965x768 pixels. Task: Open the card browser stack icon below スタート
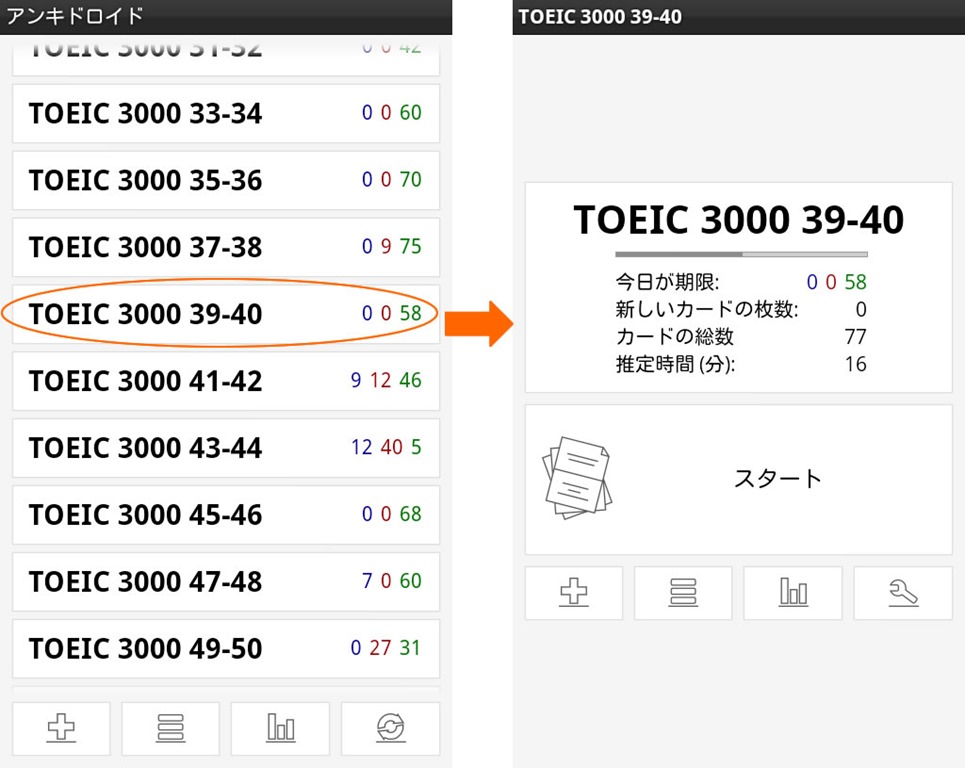click(683, 593)
